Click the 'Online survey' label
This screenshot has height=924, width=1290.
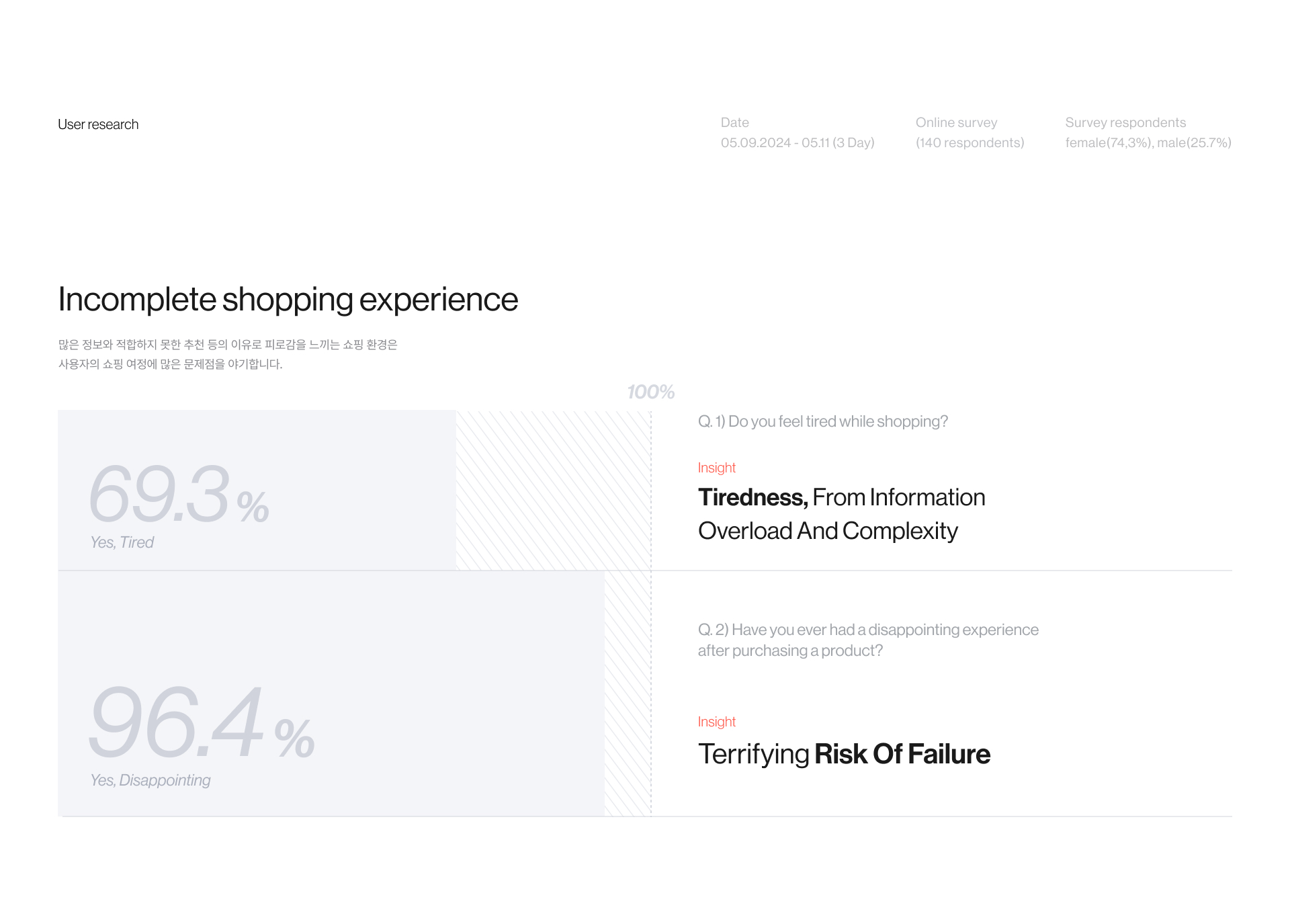pyautogui.click(x=956, y=122)
